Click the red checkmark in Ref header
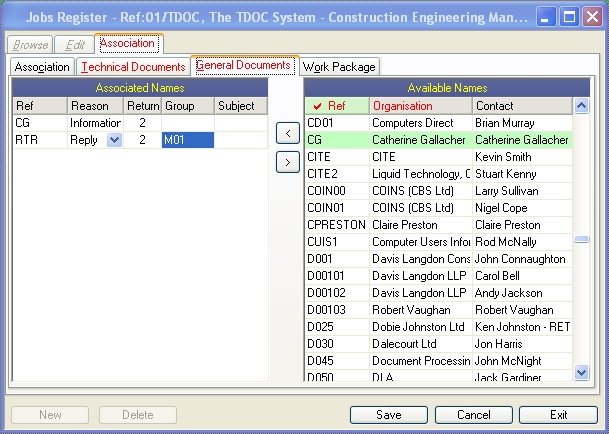 pyautogui.click(x=318, y=106)
